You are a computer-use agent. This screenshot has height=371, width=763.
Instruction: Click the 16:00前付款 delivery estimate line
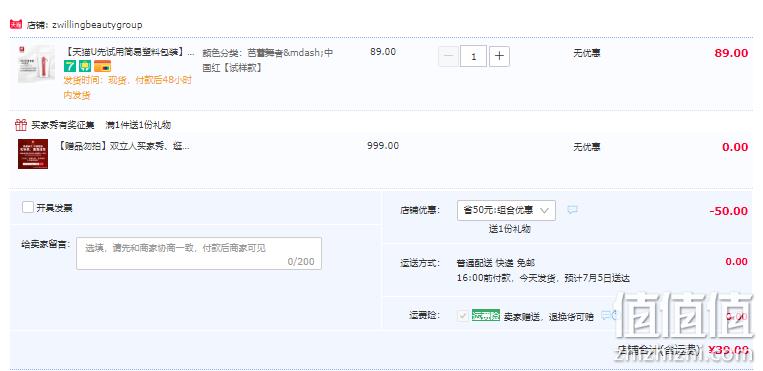pos(543,278)
